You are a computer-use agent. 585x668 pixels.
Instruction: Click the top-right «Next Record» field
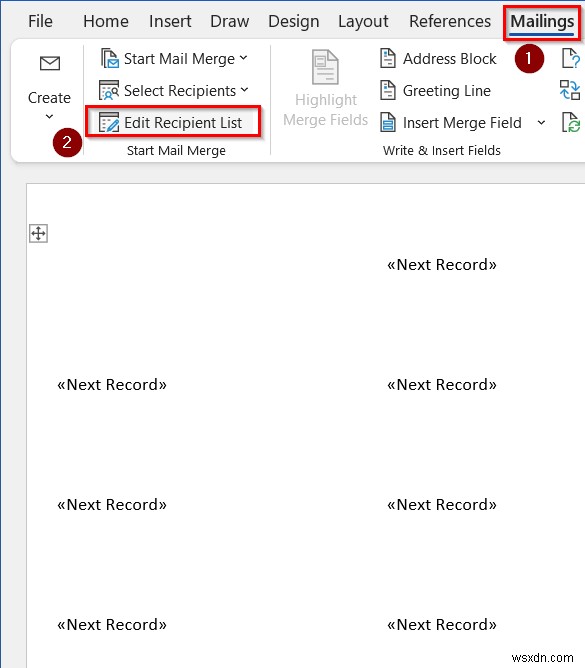pyautogui.click(x=442, y=265)
